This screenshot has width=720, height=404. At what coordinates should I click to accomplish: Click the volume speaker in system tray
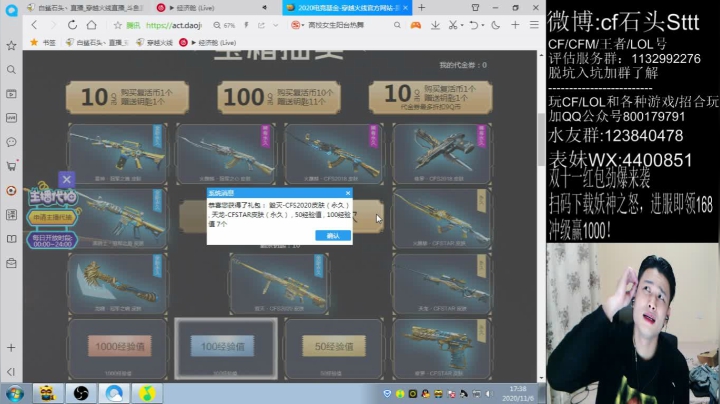[x=489, y=394]
